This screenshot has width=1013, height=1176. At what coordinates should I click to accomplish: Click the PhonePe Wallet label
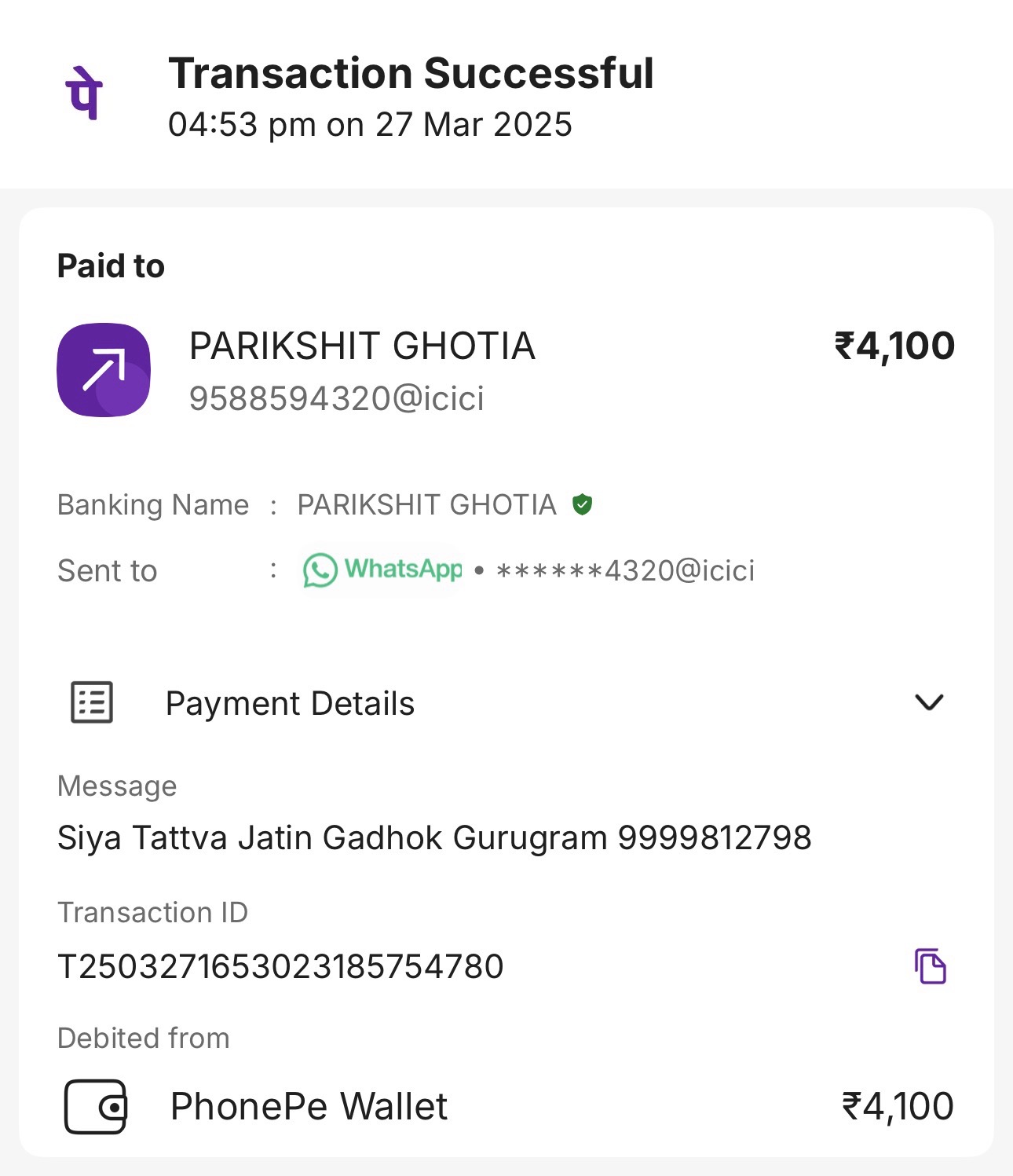coord(309,1107)
